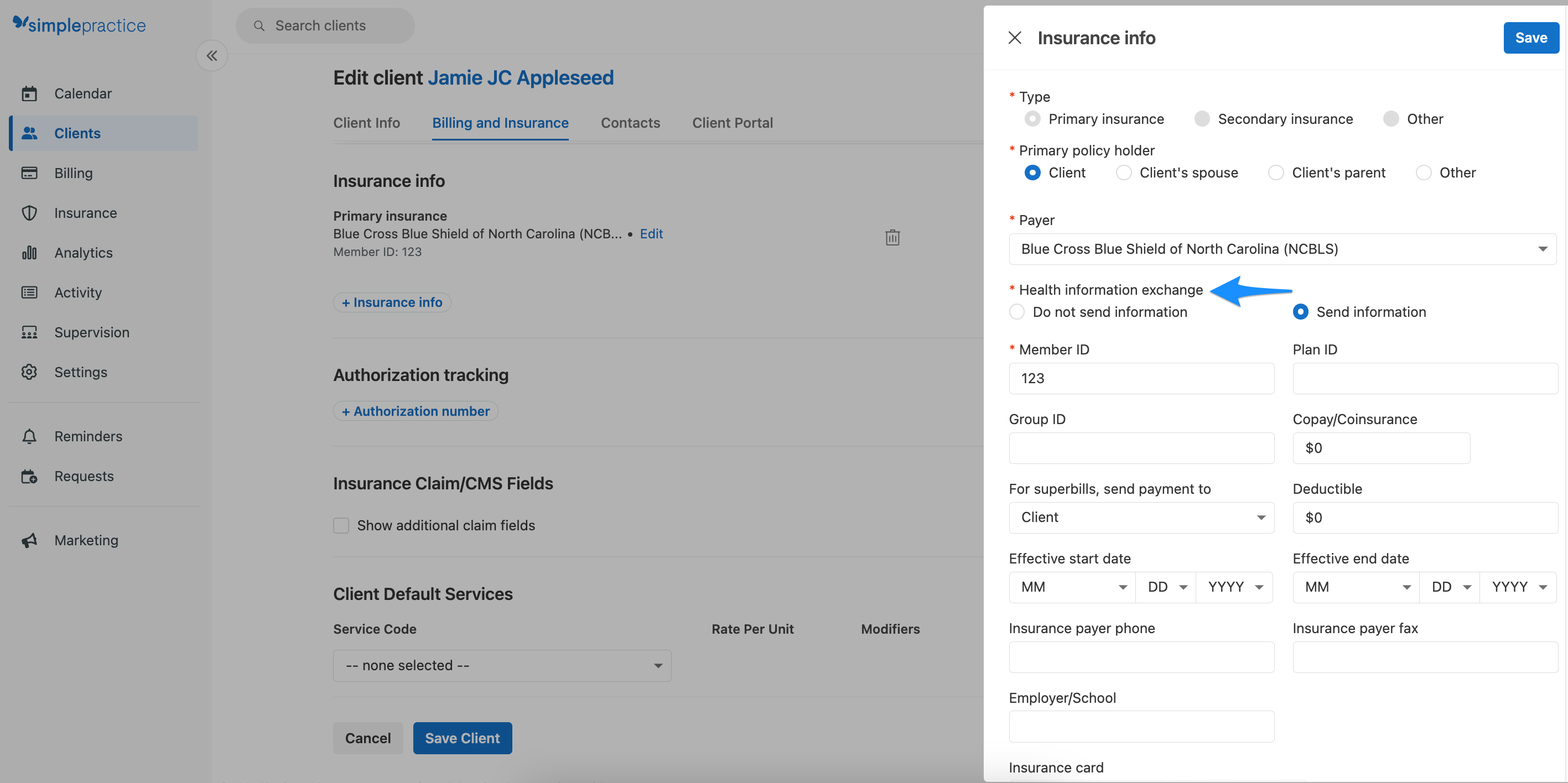Screen dimensions: 1568x783
Task: Open Effective end date month dropdown
Action: pos(1356,587)
